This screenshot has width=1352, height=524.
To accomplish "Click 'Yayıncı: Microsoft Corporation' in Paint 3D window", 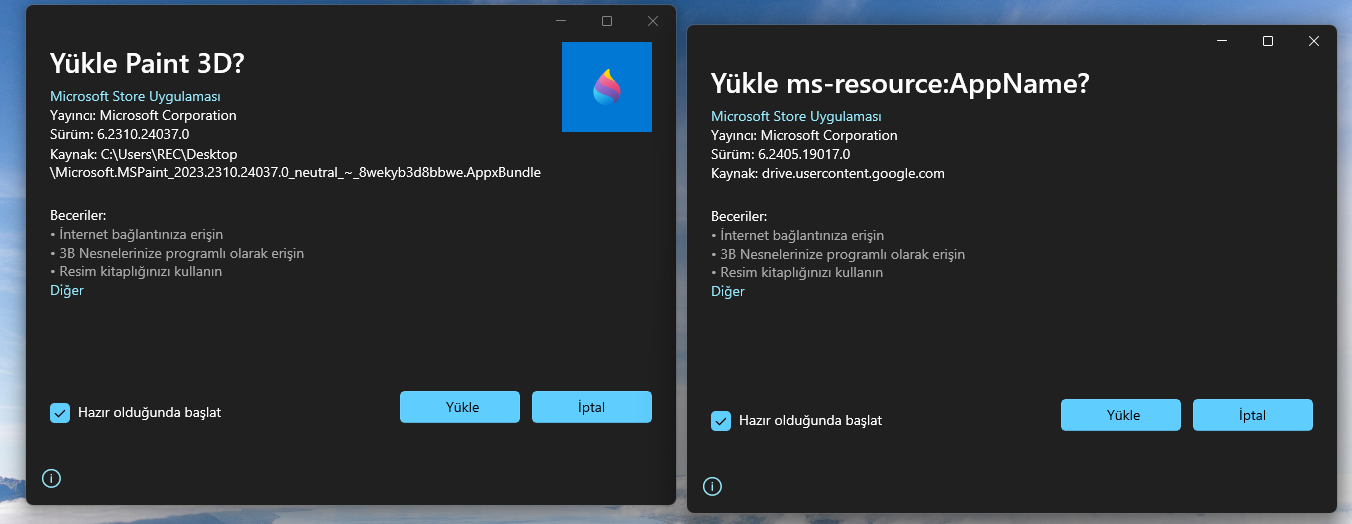I will pyautogui.click(x=143, y=115).
